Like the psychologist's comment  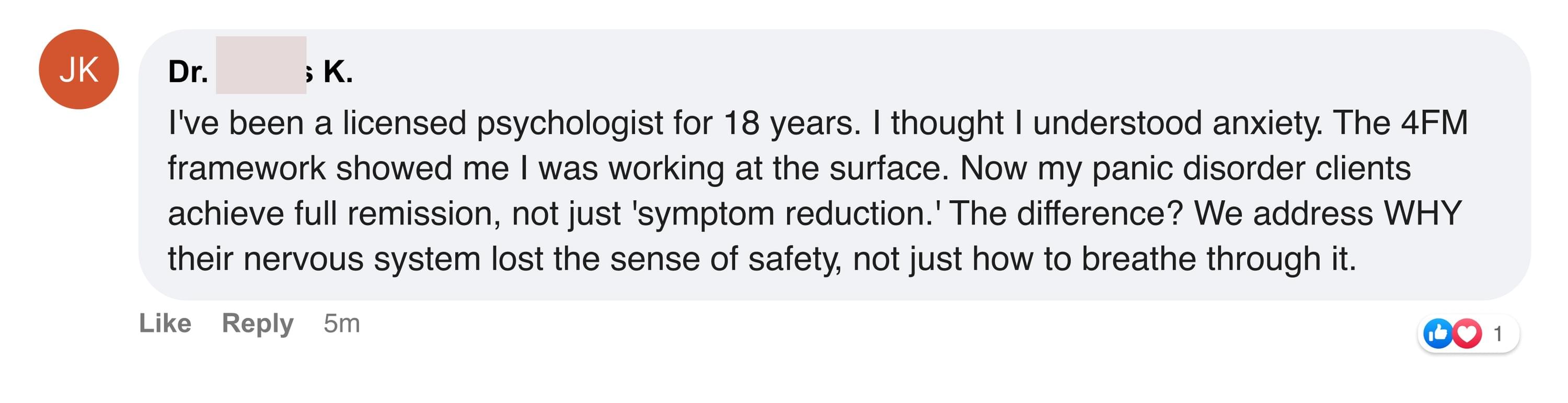(x=165, y=323)
